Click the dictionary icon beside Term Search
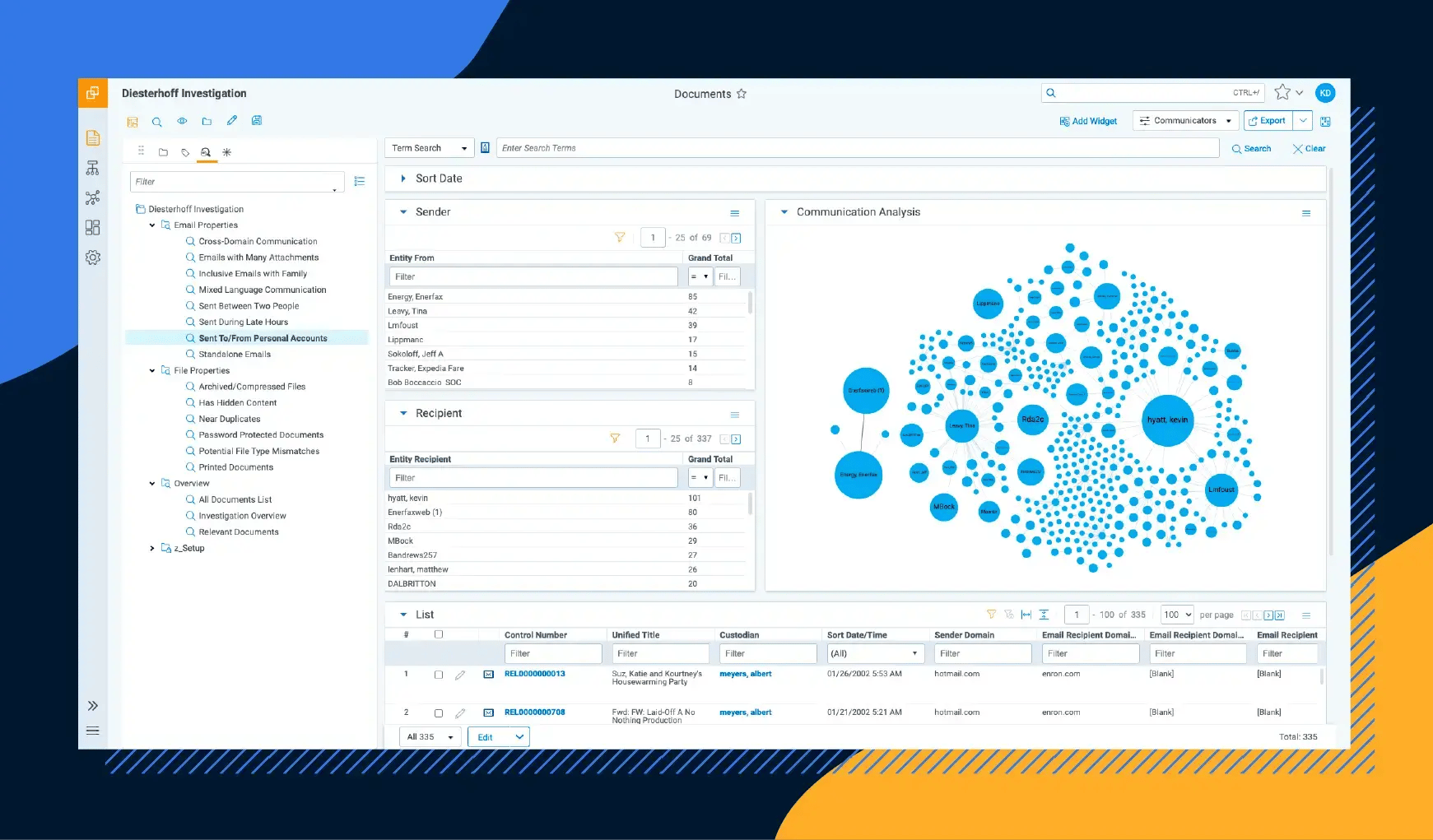The width and height of the screenshot is (1433, 840). click(486, 148)
